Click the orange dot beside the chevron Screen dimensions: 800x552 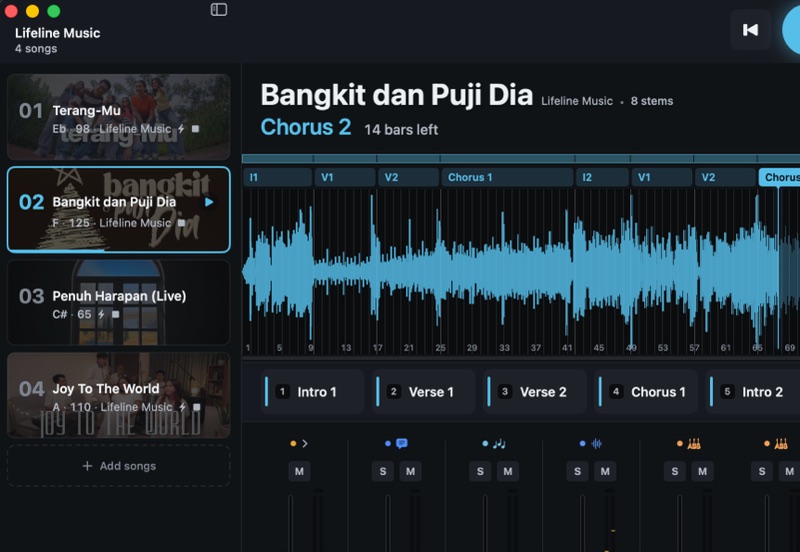point(293,444)
